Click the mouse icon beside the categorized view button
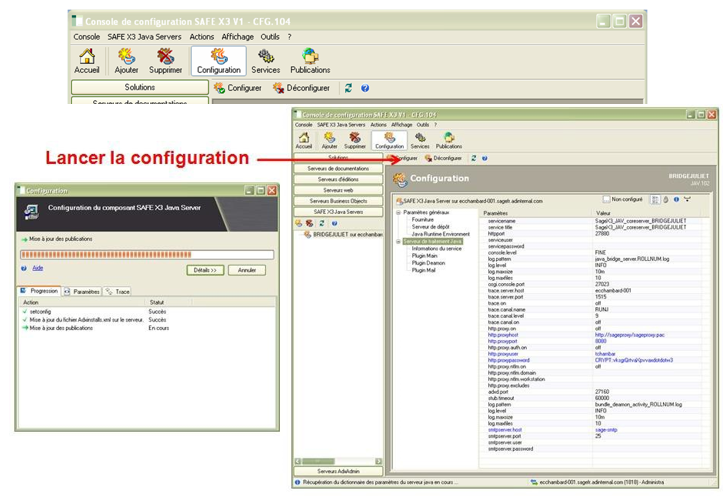The image size is (725, 496). point(666,200)
